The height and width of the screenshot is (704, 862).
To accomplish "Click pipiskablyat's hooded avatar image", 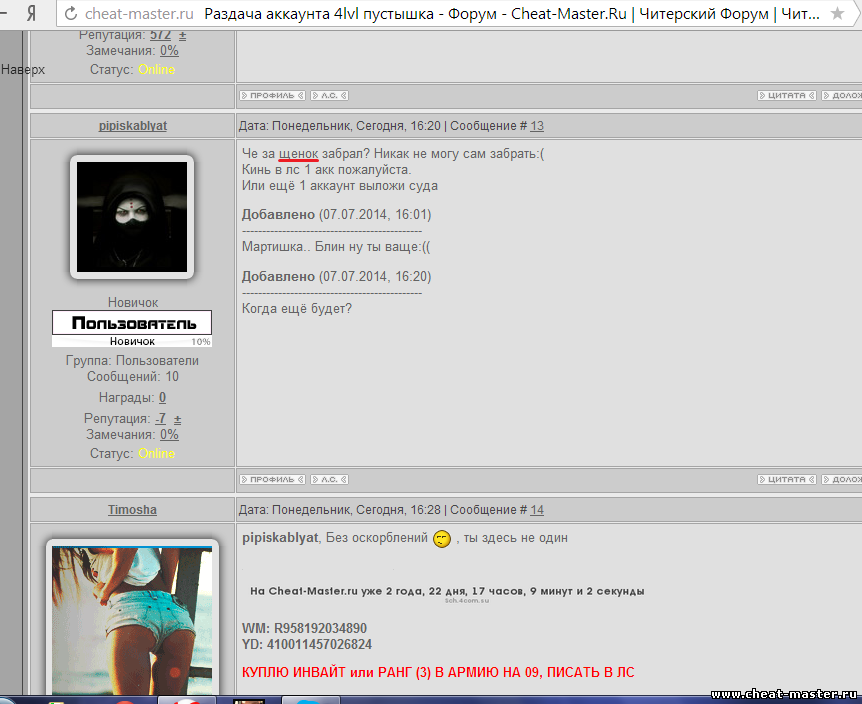I will (132, 217).
